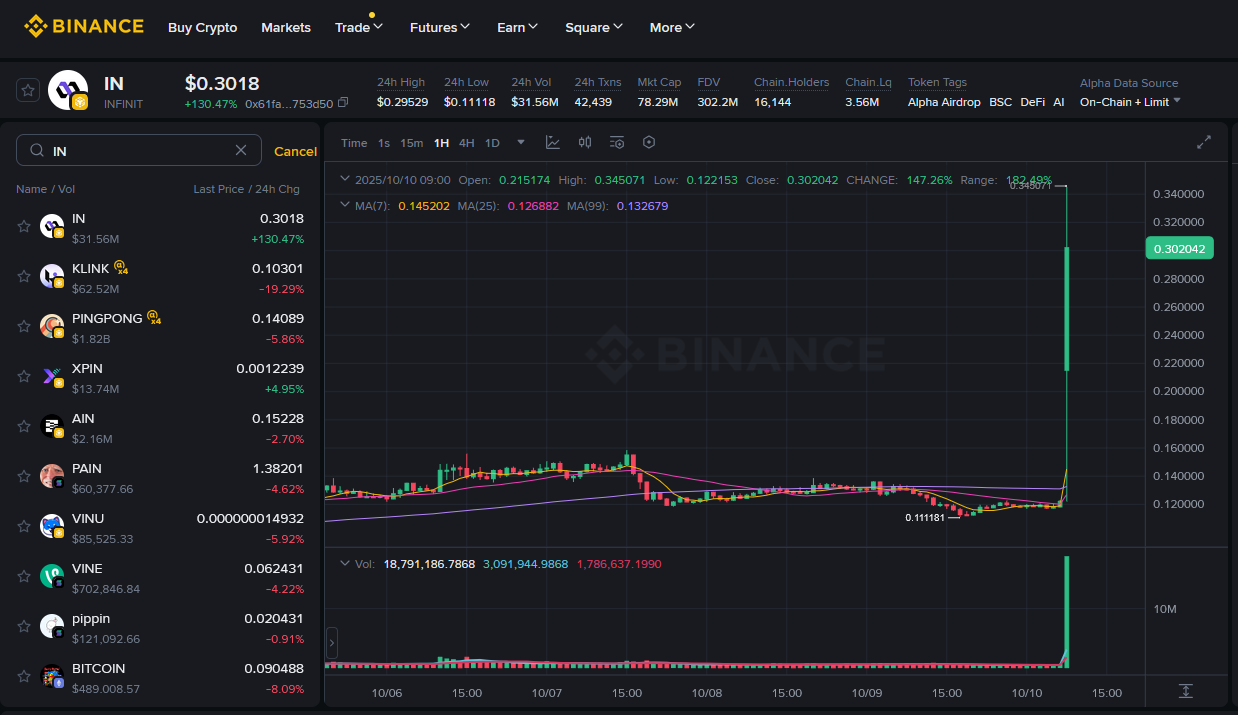Open the candlestick chart type selector
This screenshot has width=1238, height=715.
pyautogui.click(x=585, y=143)
